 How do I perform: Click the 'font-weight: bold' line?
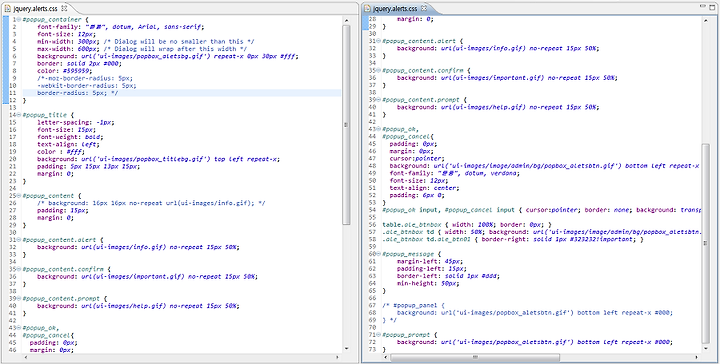[x=70, y=137]
